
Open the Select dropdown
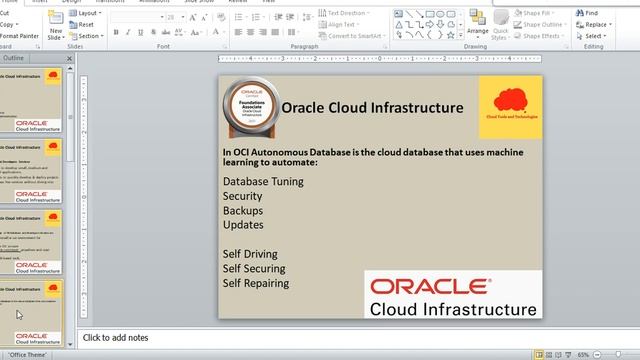point(591,36)
